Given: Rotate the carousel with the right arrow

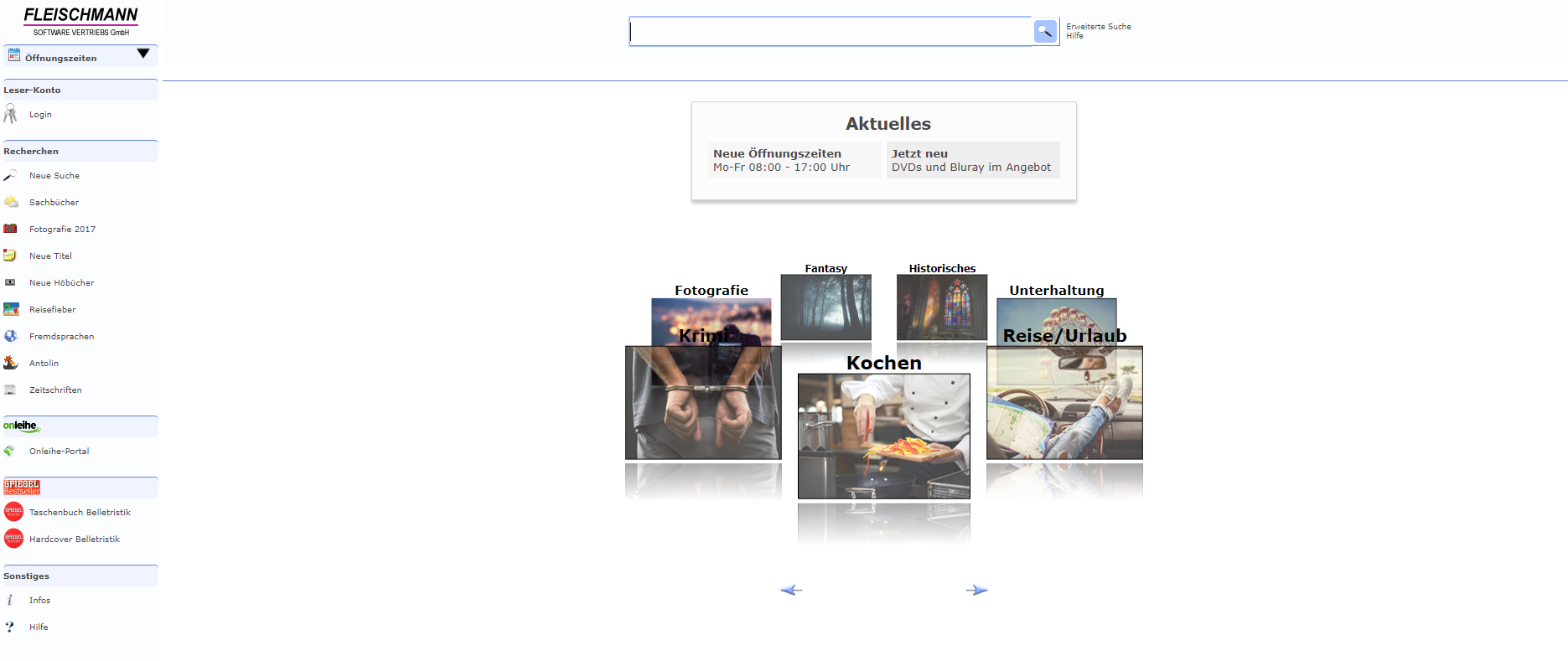Looking at the screenshot, I should point(976,590).
